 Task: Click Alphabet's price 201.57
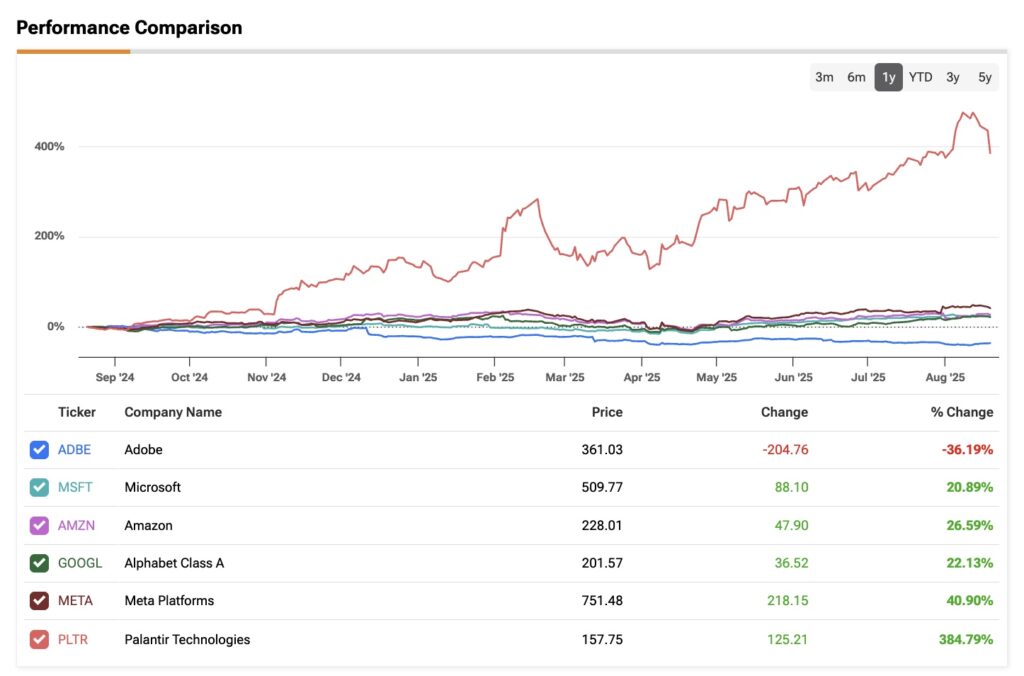point(602,563)
